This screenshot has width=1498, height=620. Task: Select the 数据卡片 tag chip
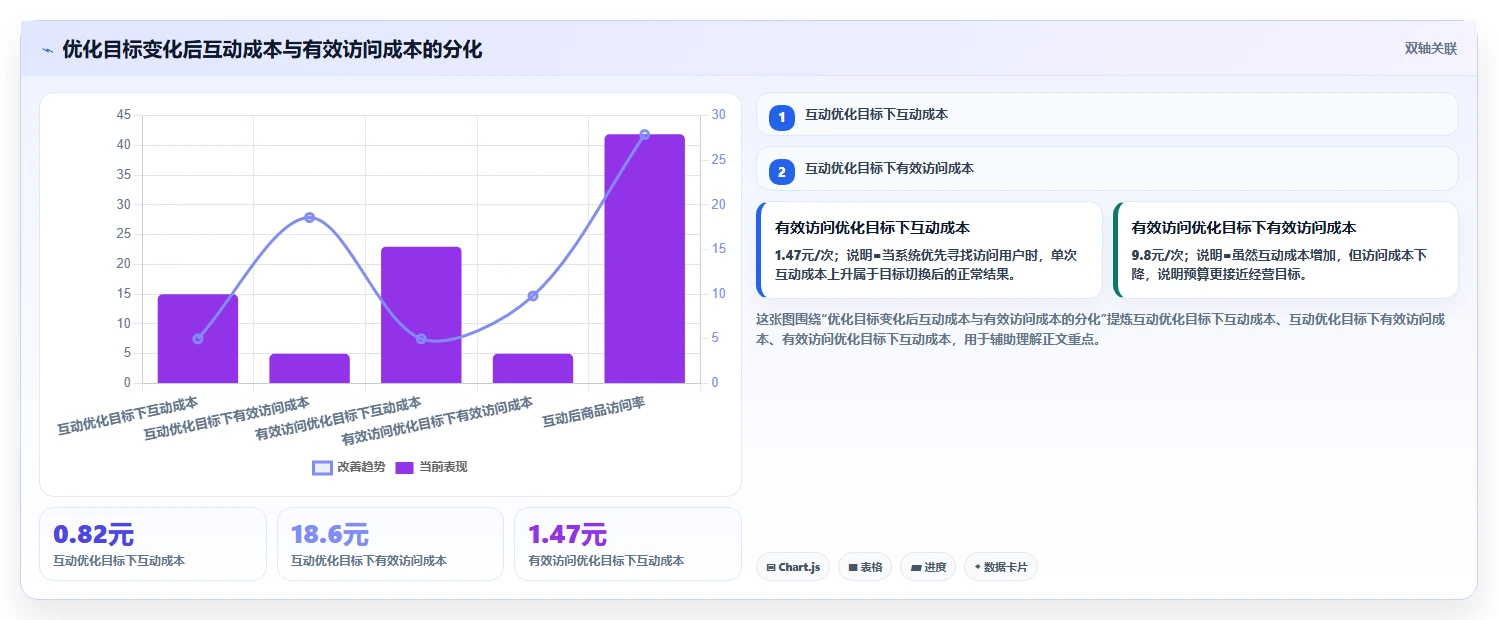tap(1001, 567)
